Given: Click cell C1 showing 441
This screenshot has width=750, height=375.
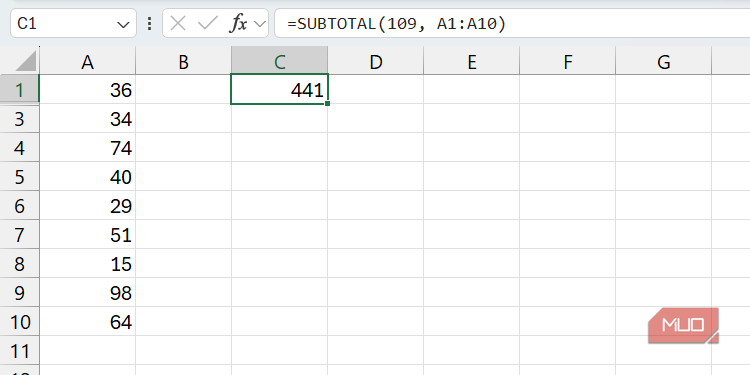Looking at the screenshot, I should pyautogui.click(x=279, y=89).
